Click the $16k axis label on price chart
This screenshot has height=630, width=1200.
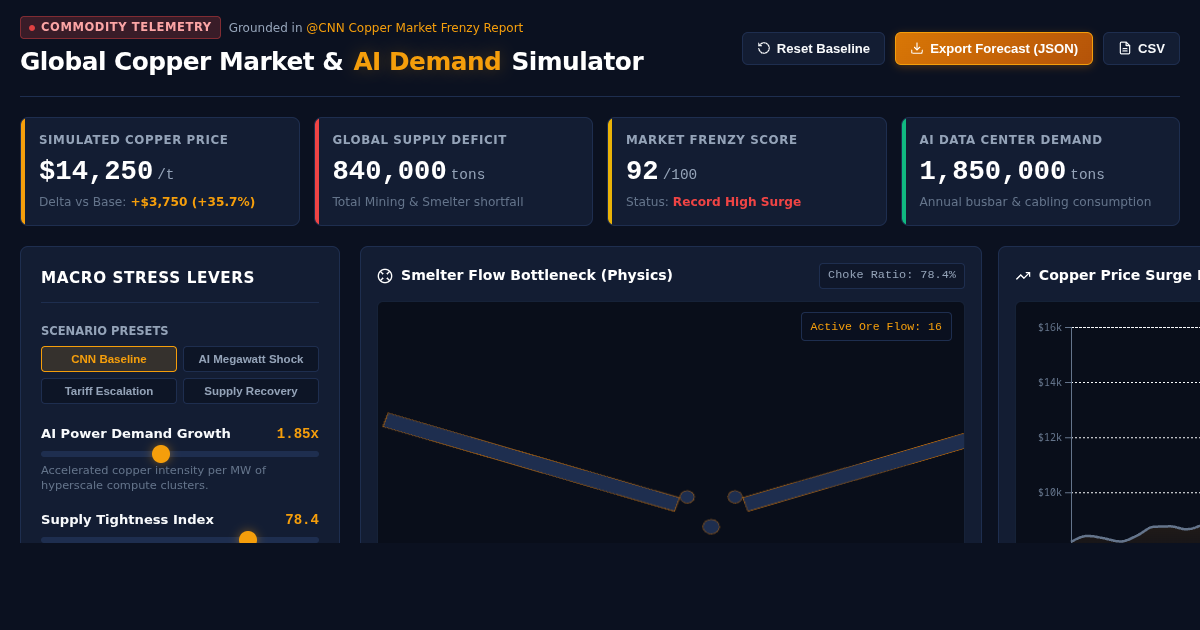[x=1050, y=327]
